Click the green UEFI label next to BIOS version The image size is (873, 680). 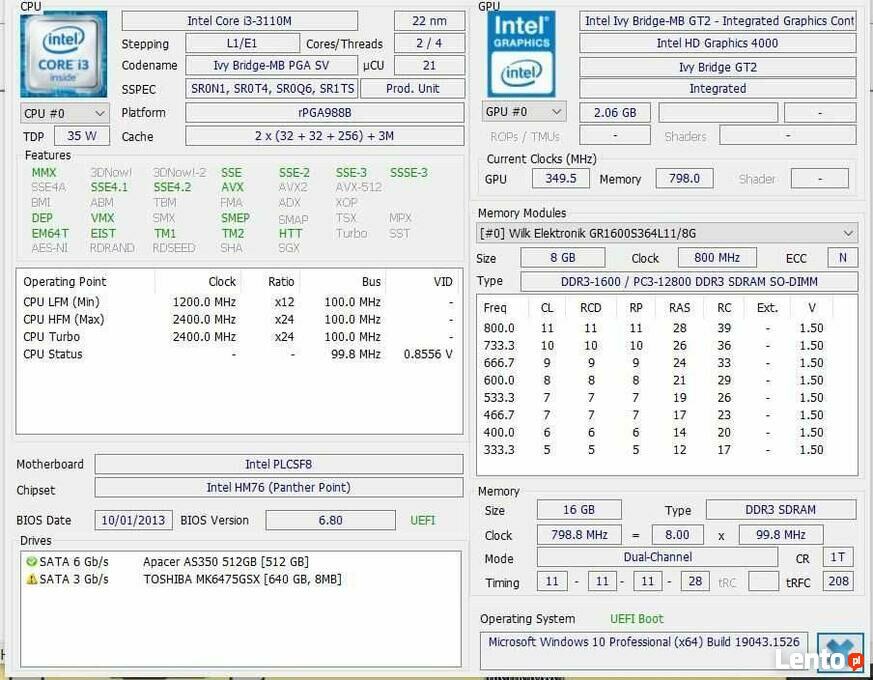(x=423, y=521)
